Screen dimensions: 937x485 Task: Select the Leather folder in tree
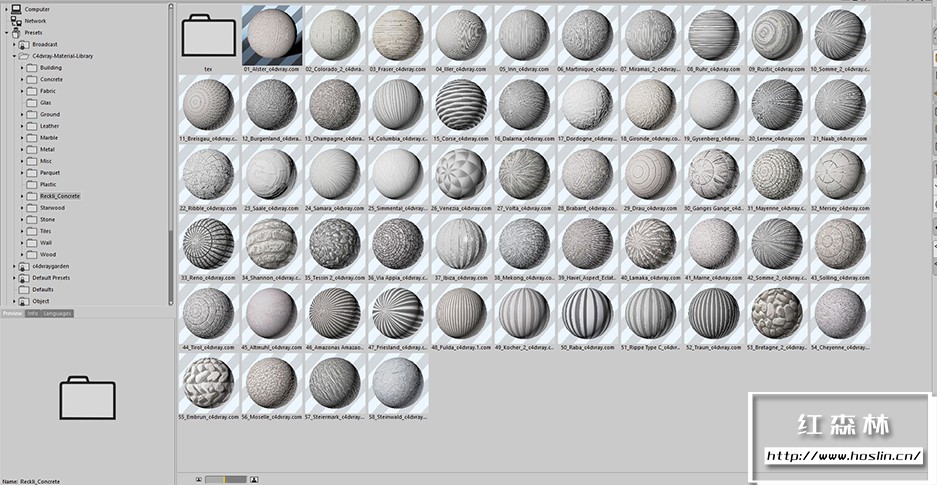[50, 126]
